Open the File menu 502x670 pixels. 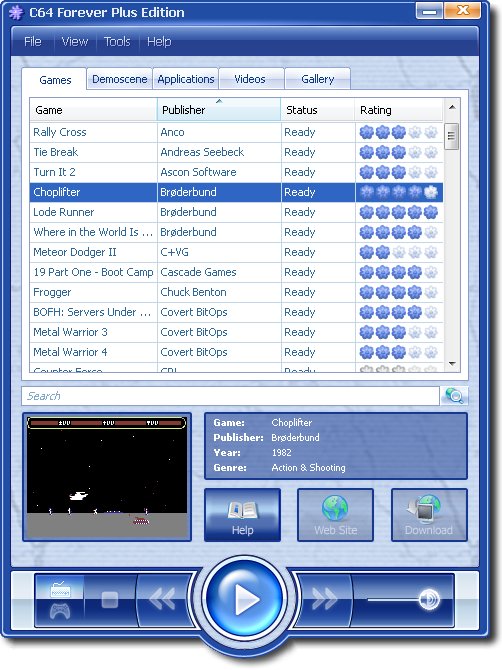click(32, 41)
